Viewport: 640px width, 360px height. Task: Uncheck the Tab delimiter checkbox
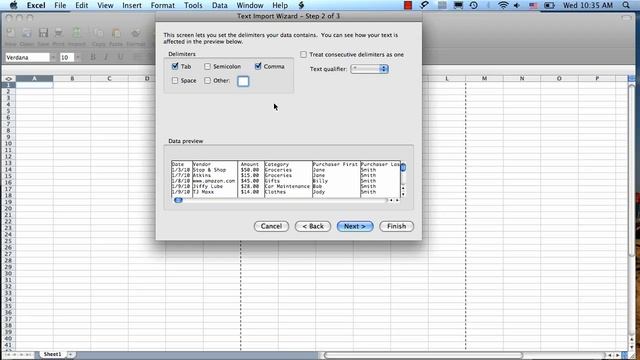point(175,66)
